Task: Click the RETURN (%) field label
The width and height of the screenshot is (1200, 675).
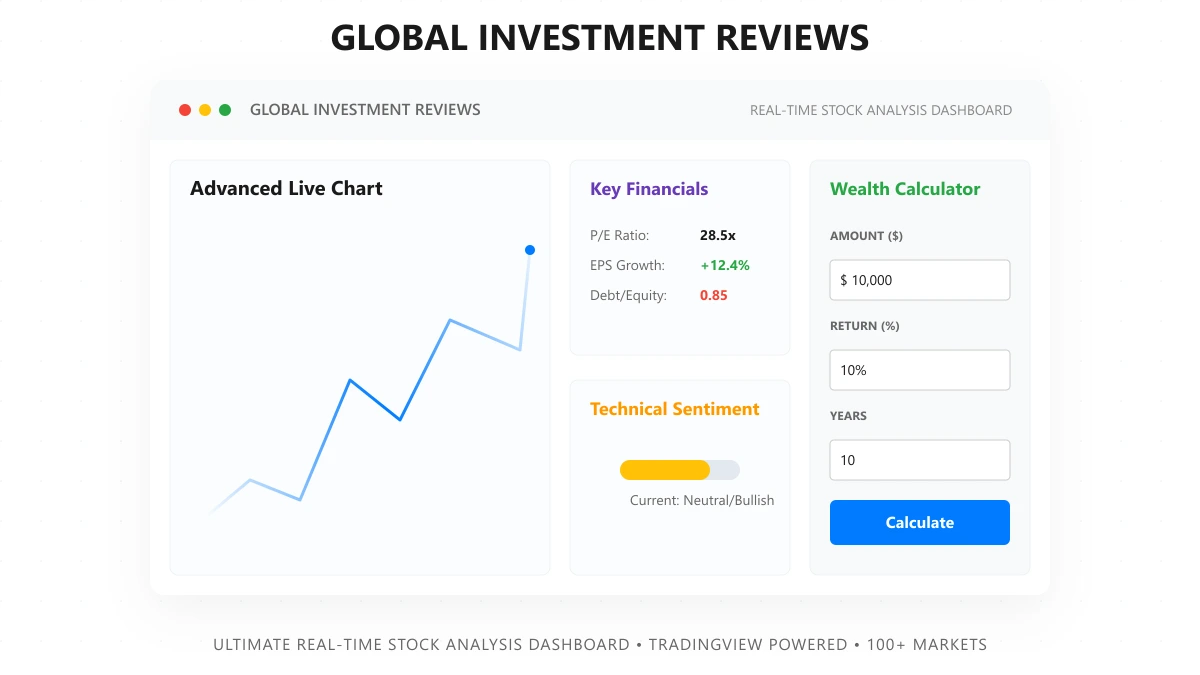Action: 865,326
